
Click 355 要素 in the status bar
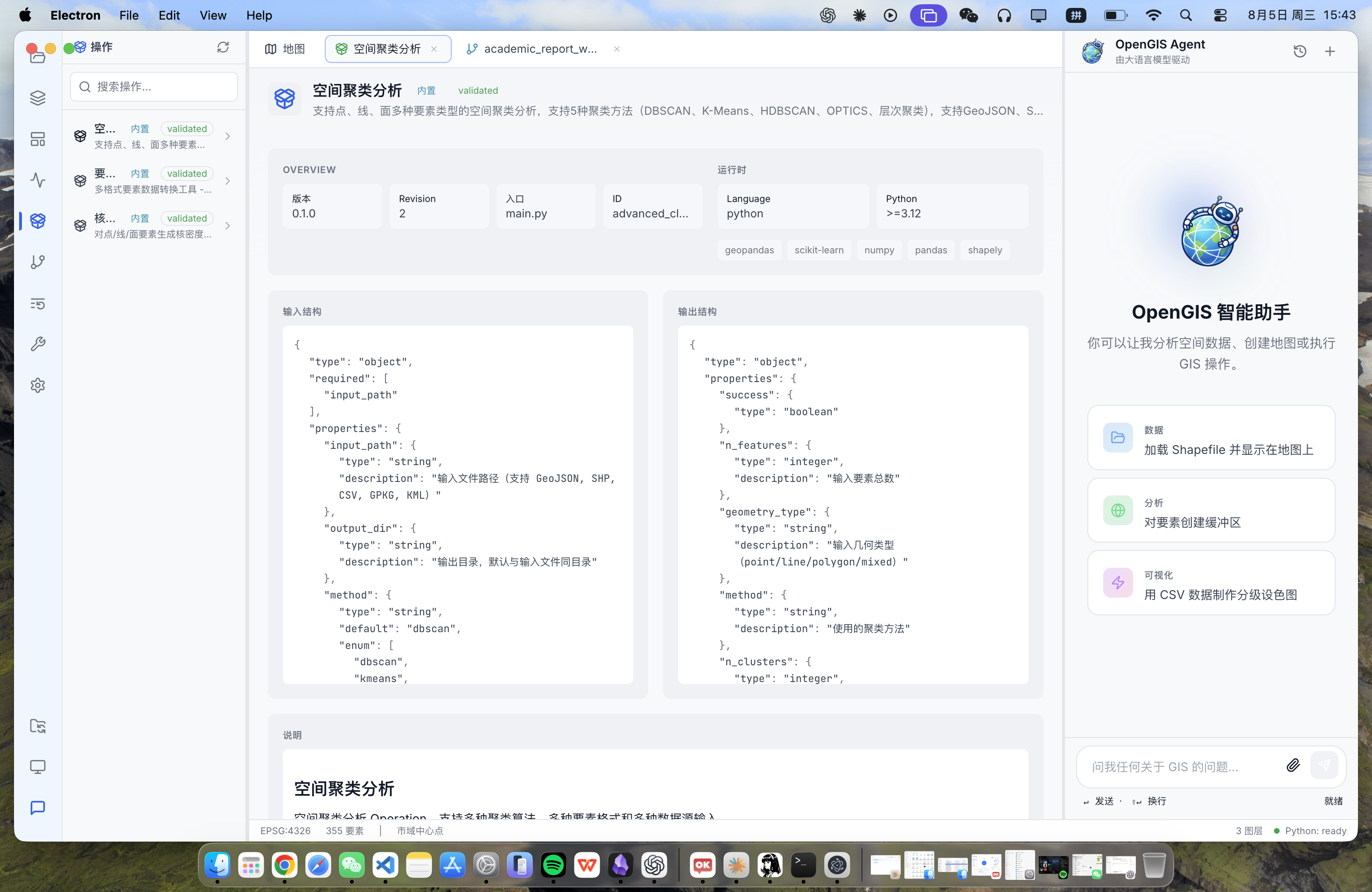(345, 830)
